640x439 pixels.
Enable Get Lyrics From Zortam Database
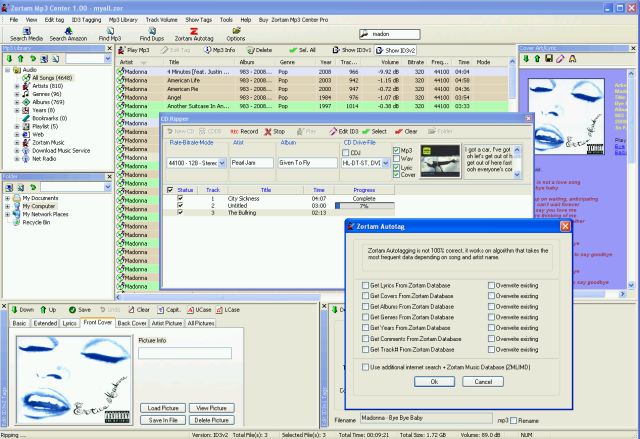click(364, 286)
